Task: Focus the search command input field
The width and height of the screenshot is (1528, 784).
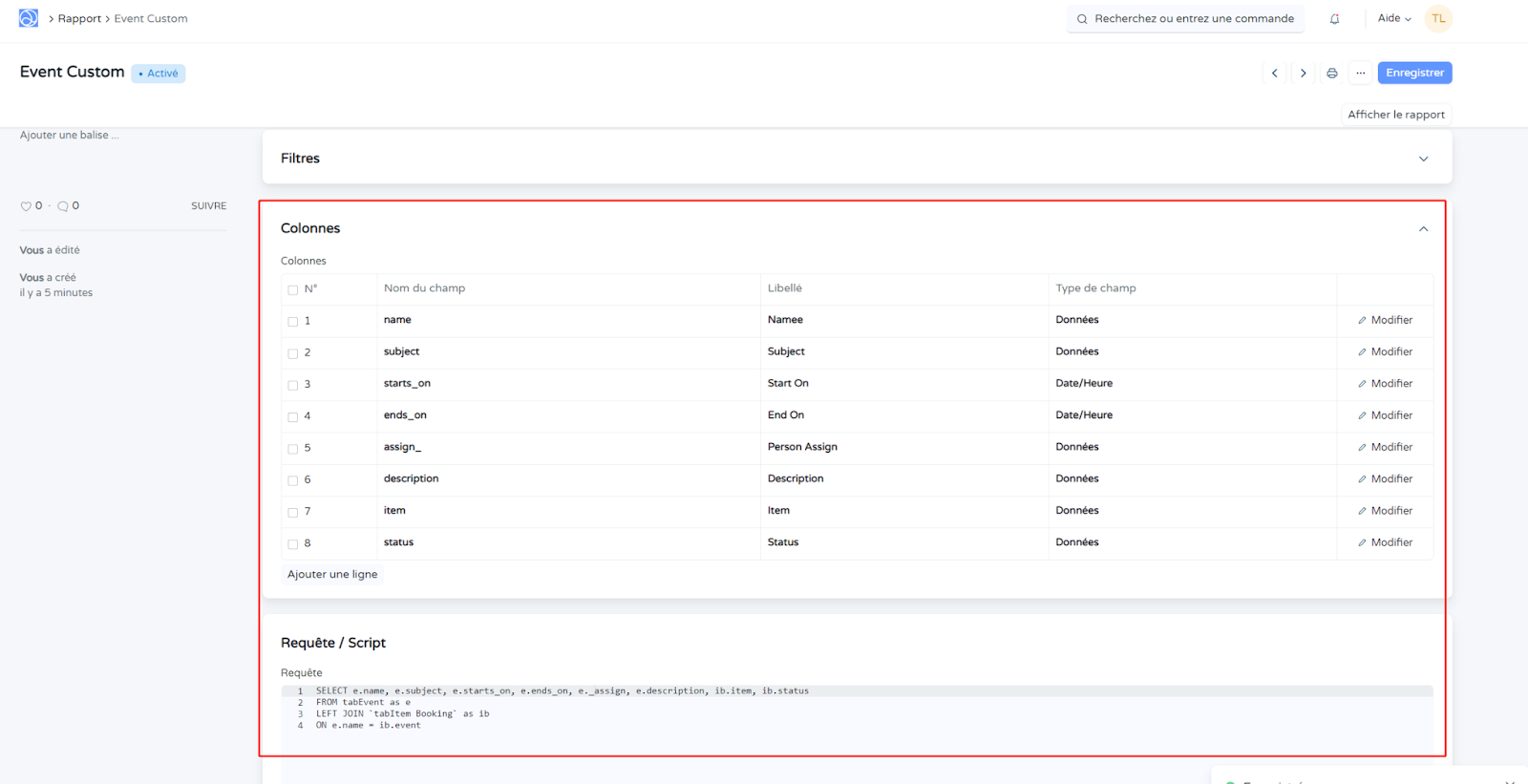Action: [x=1193, y=19]
